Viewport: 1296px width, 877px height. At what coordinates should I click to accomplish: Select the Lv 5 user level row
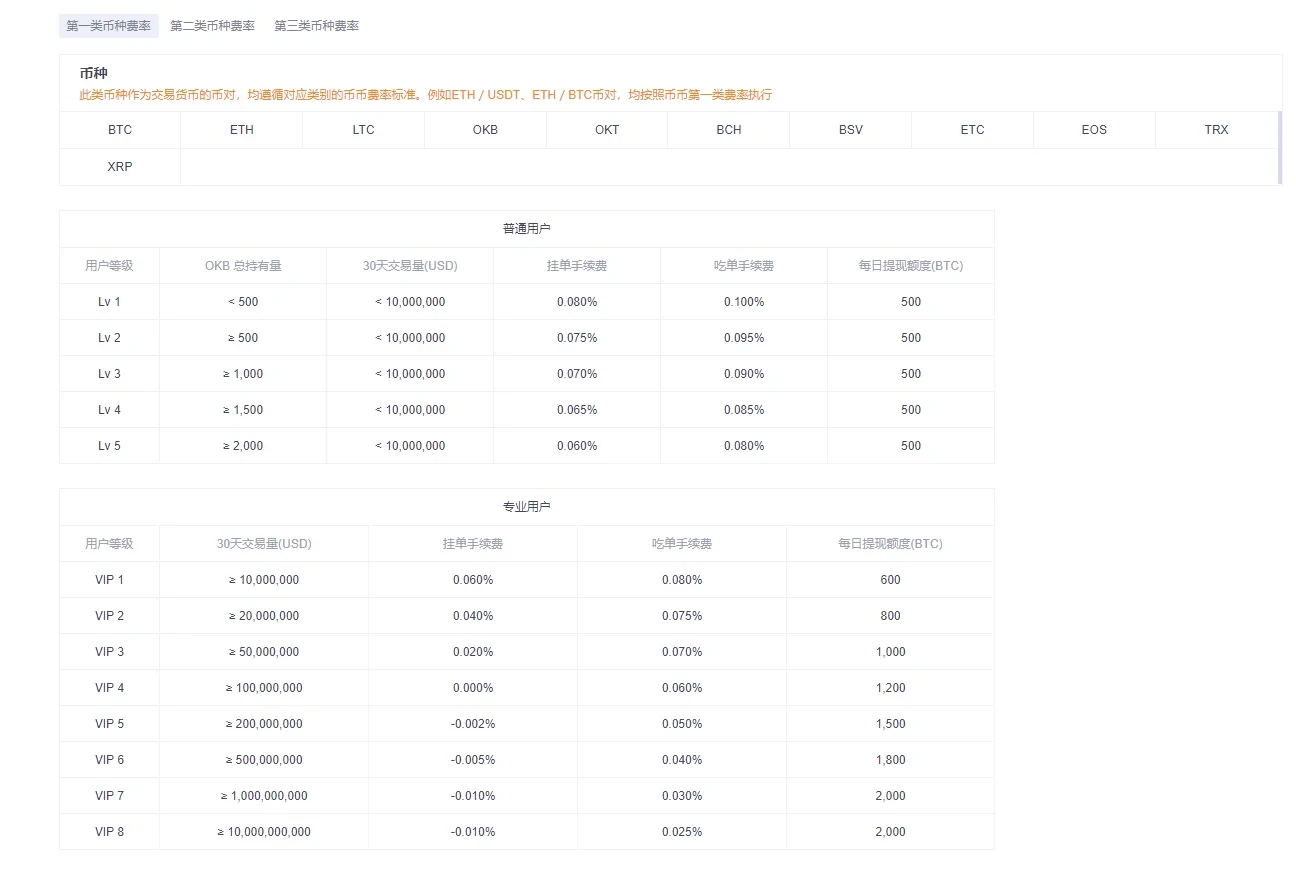[x=109, y=446]
